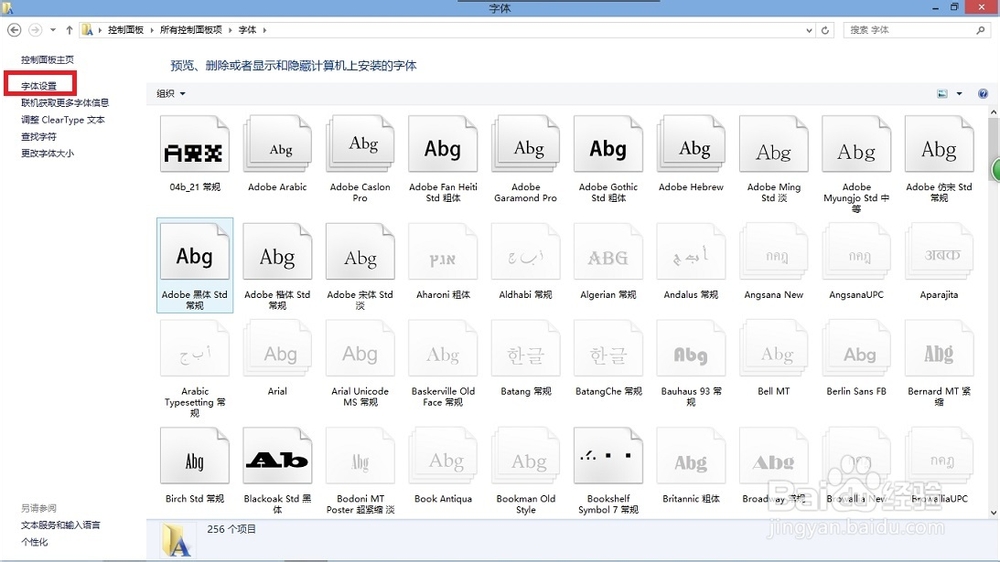
Task: Select the Britannic font icon
Action: pyautogui.click(x=691, y=455)
